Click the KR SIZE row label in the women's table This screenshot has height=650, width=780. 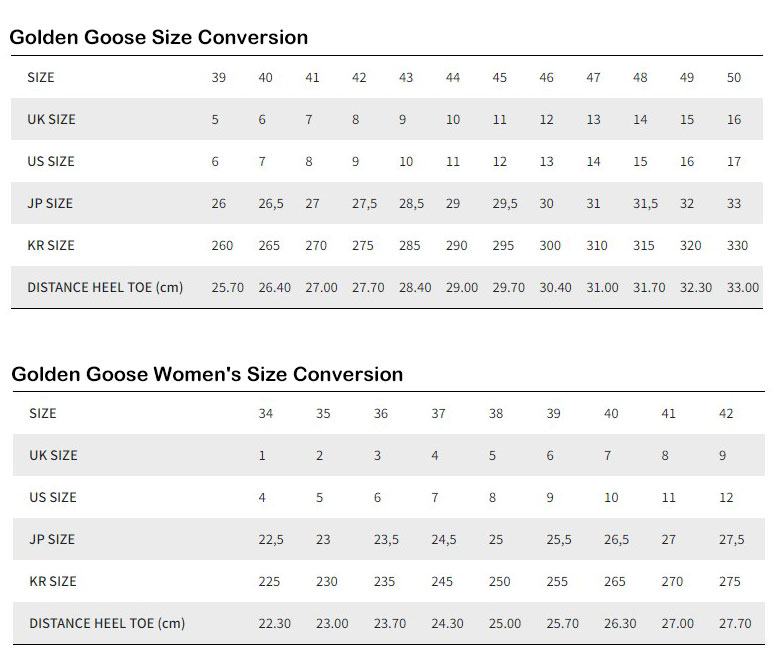click(53, 581)
